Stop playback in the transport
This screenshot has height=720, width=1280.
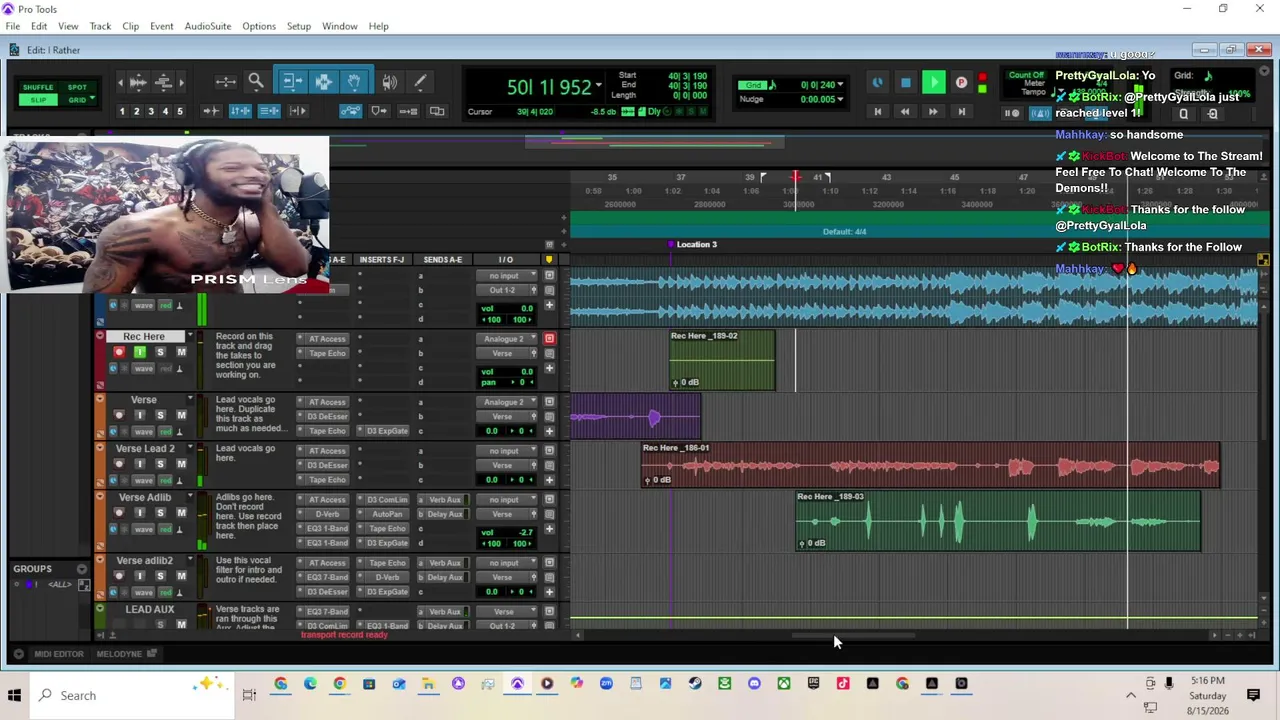[x=905, y=83]
